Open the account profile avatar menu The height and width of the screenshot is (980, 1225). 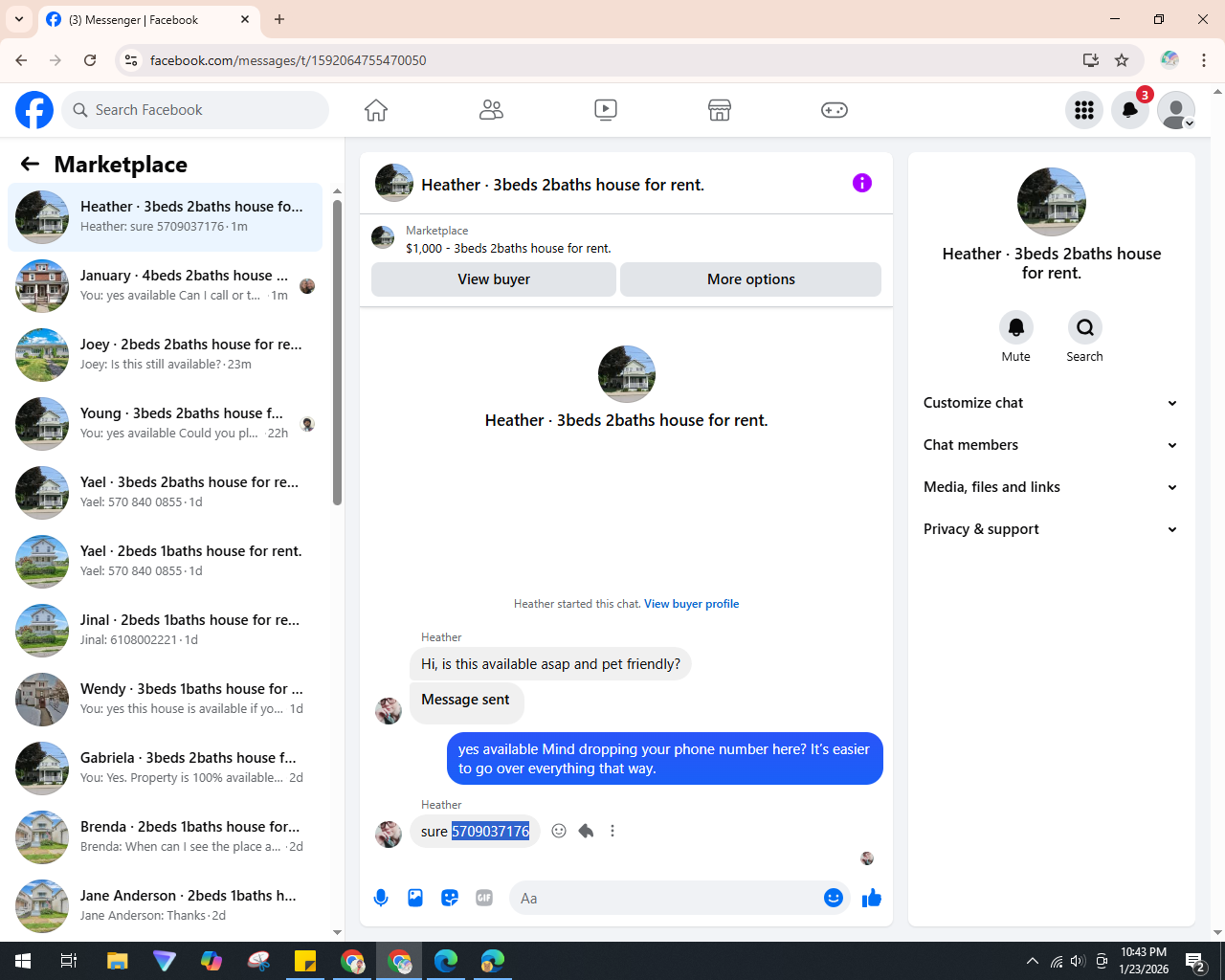pos(1176,110)
